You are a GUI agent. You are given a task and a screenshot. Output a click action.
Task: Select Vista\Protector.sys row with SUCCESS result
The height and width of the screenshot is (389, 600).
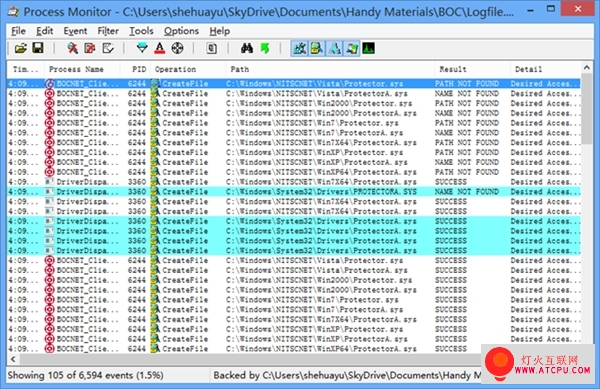click(294, 260)
